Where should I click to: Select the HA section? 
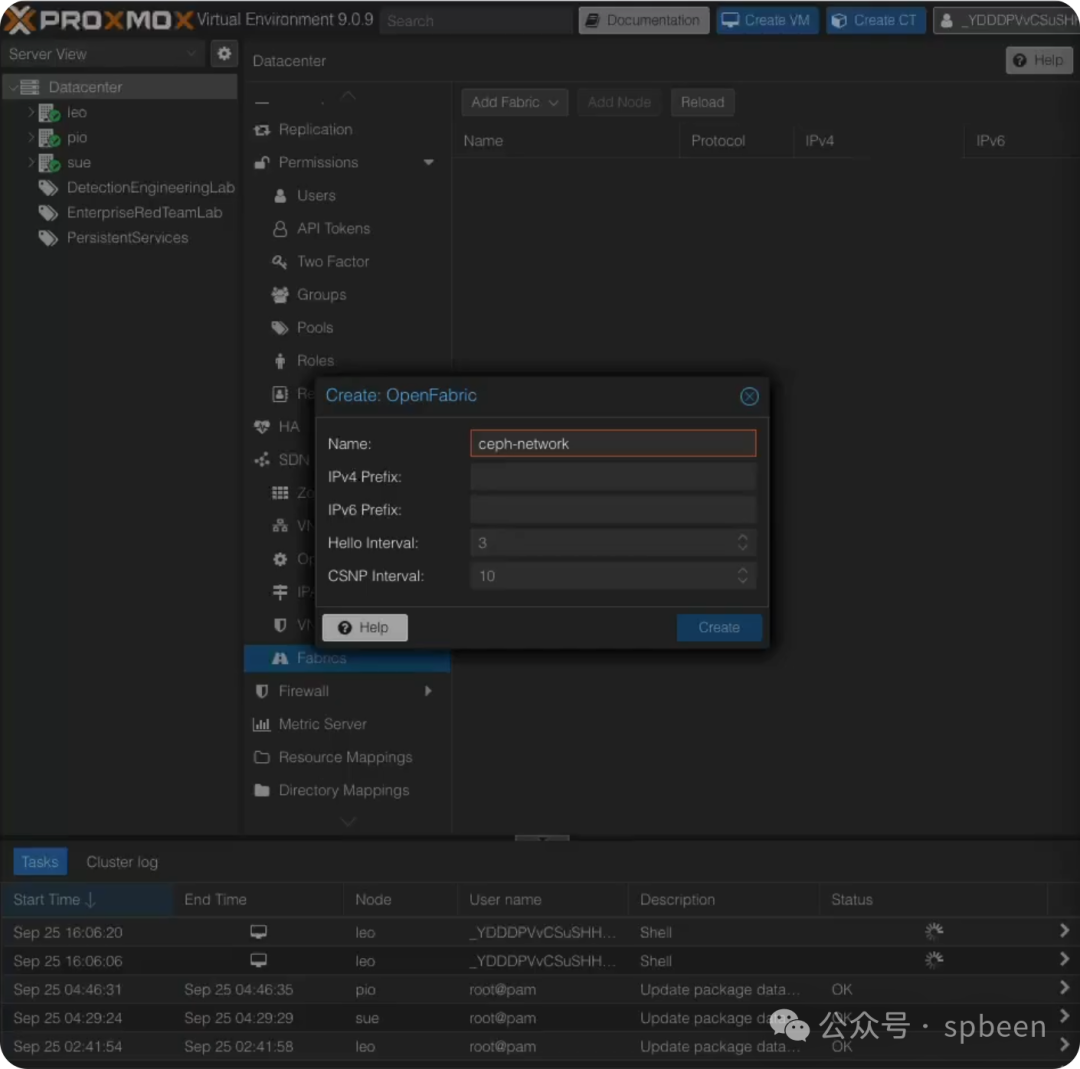(288, 426)
